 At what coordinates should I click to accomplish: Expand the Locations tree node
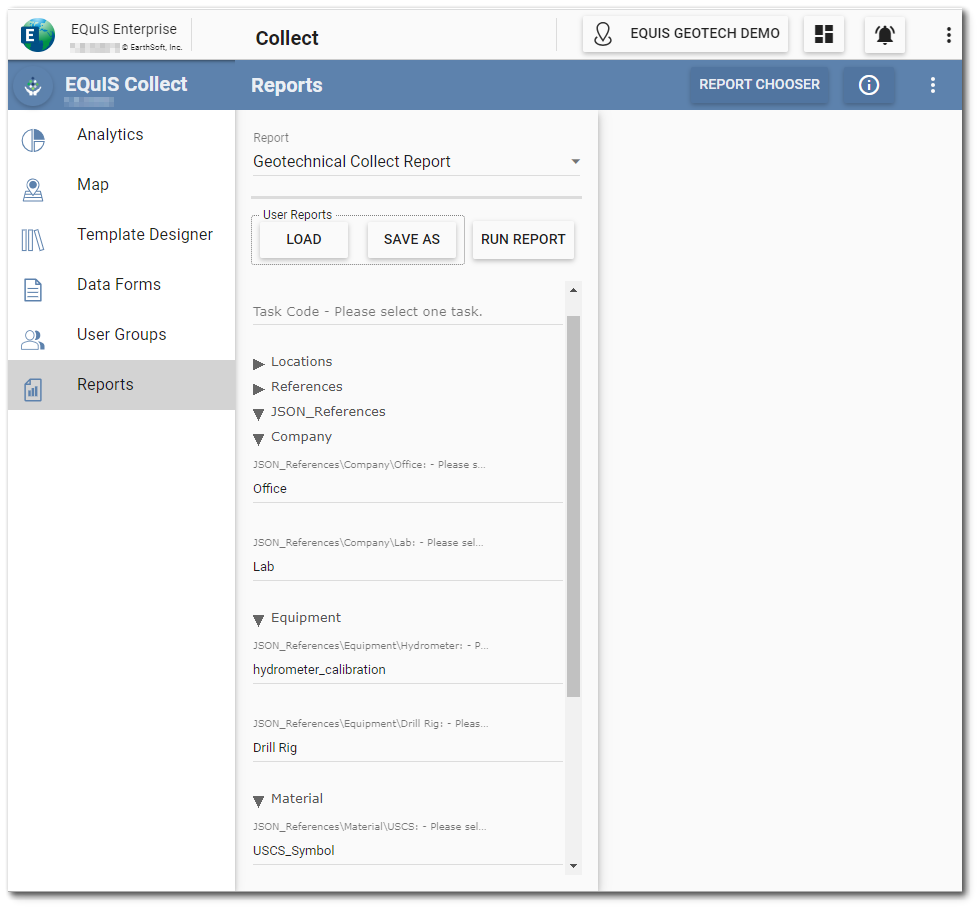(x=258, y=362)
